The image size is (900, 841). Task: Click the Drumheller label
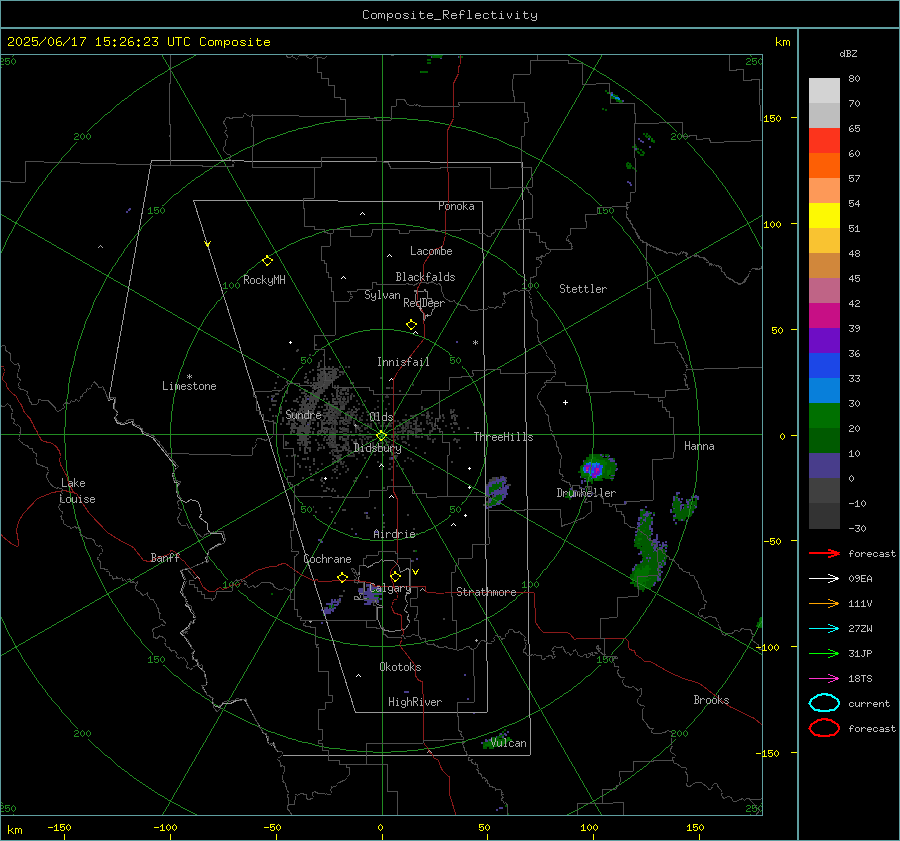click(586, 493)
